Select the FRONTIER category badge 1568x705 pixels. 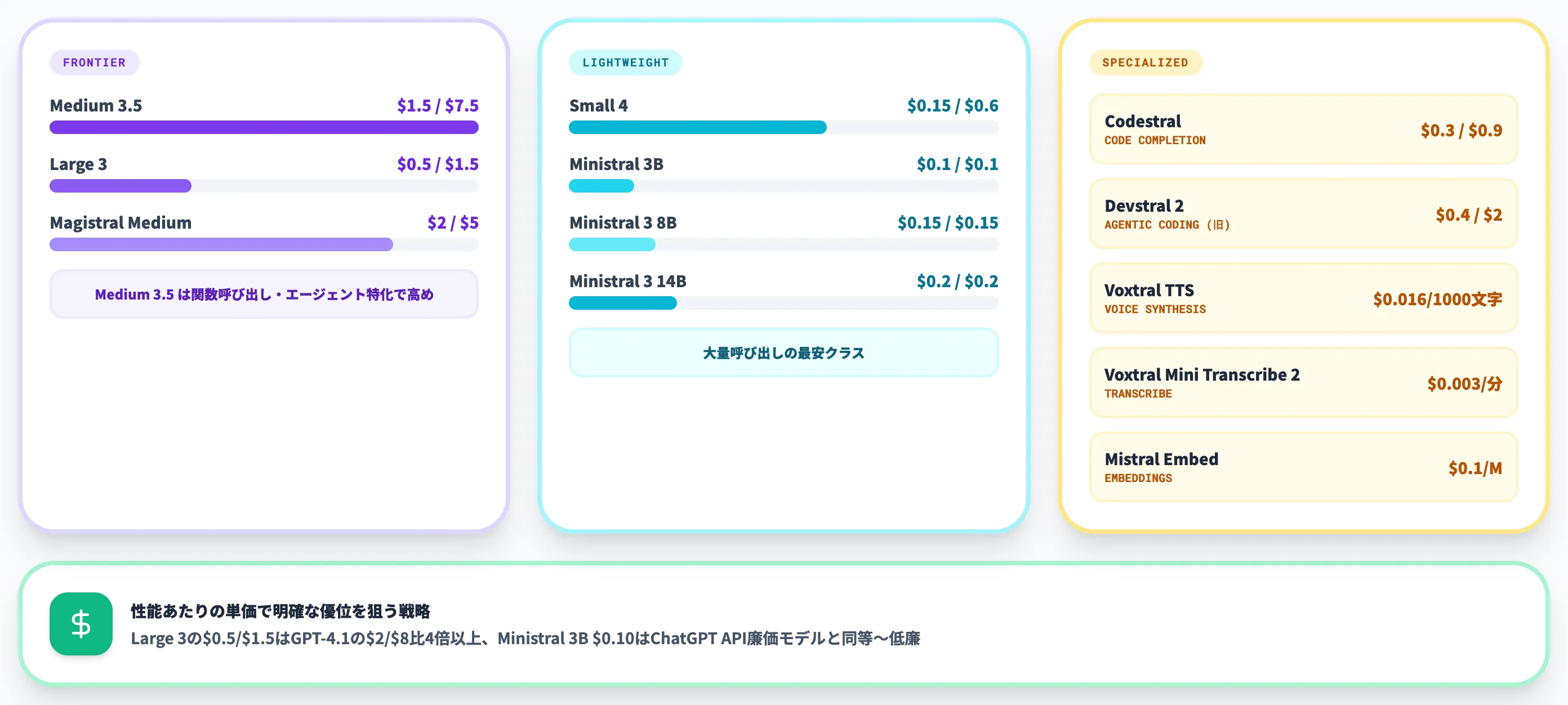coord(95,63)
